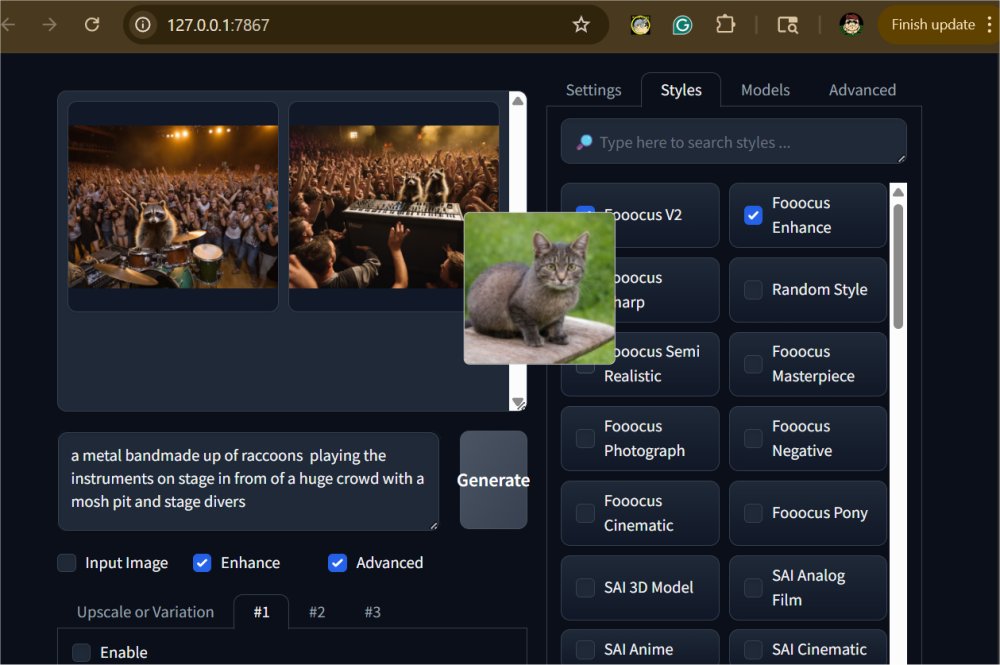Screen dimensions: 1000x665
Task: Click the search styles text field
Action: pos(733,142)
